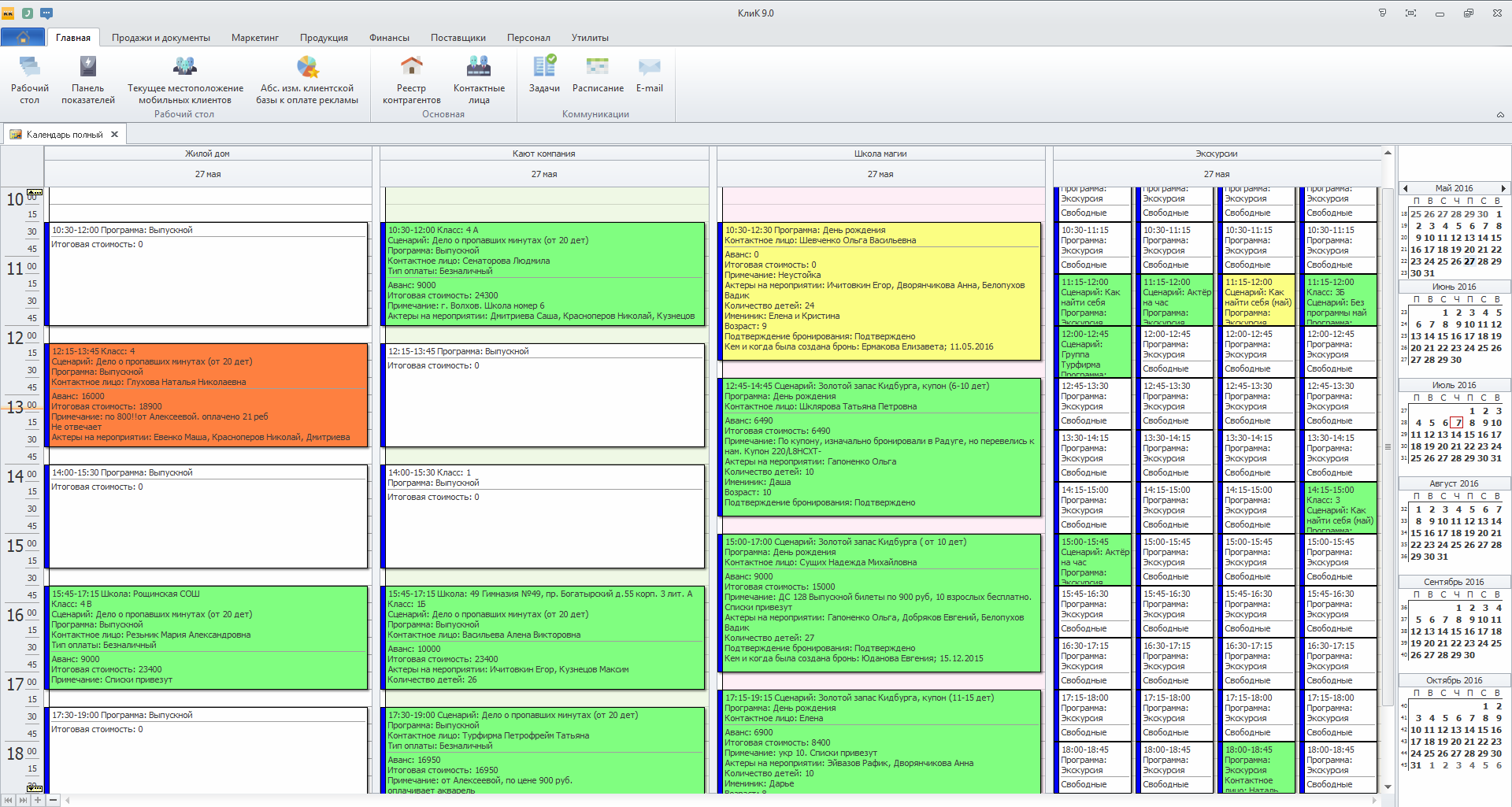Image resolution: width=1512 pixels, height=807 pixels.
Task: Open Панель показателей dashboard
Action: pos(88,80)
